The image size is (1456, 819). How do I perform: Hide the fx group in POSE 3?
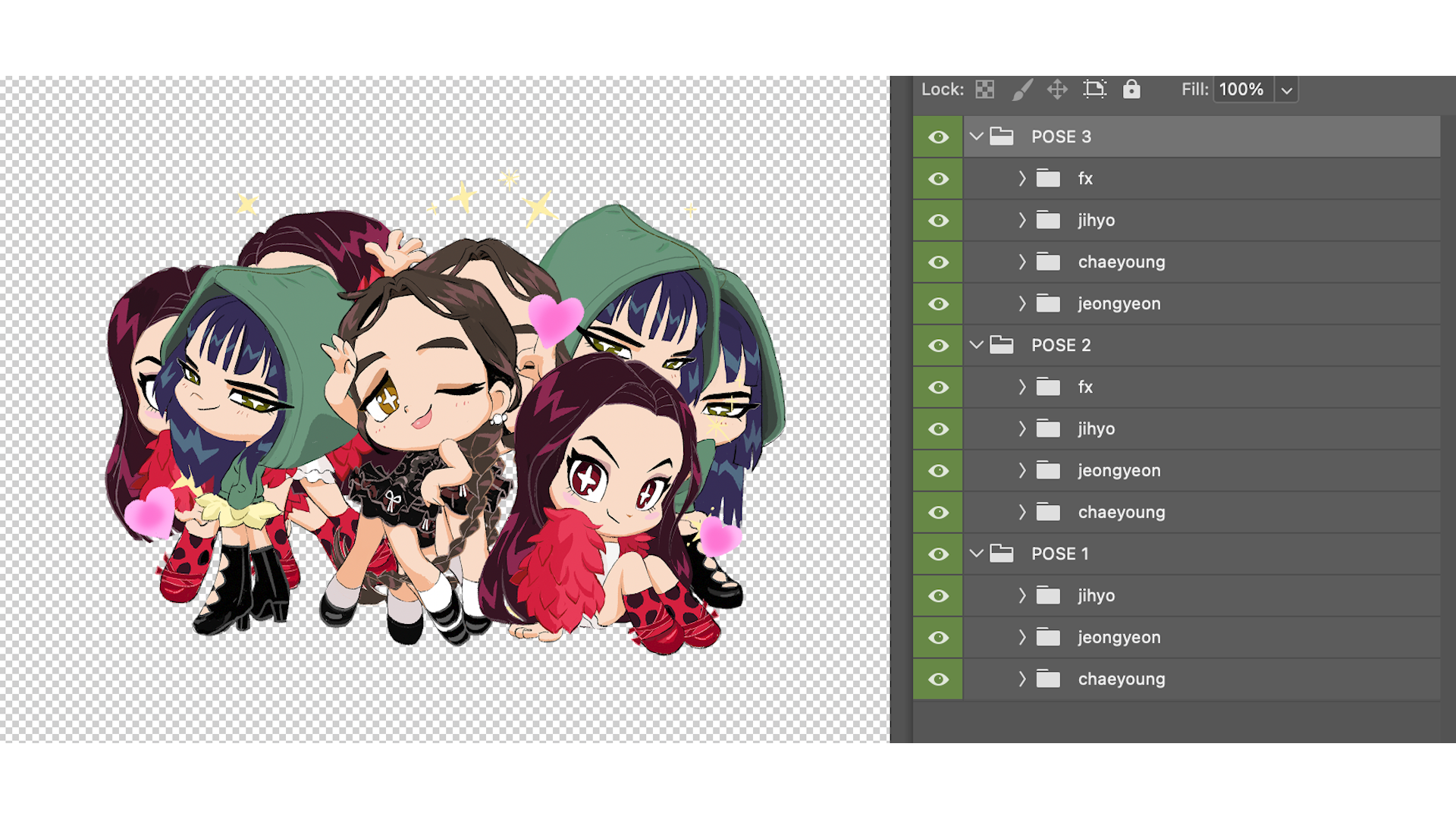[938, 178]
